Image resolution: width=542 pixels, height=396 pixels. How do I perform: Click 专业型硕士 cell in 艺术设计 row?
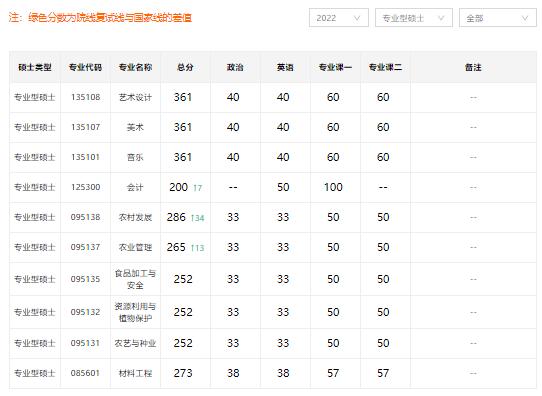(35, 97)
